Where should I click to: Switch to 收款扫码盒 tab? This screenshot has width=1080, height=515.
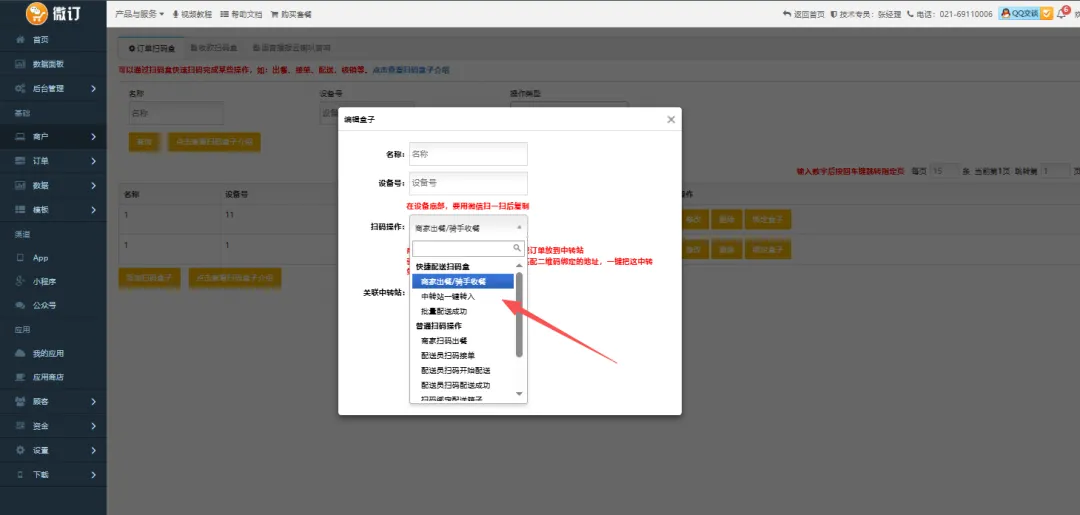click(x=214, y=48)
